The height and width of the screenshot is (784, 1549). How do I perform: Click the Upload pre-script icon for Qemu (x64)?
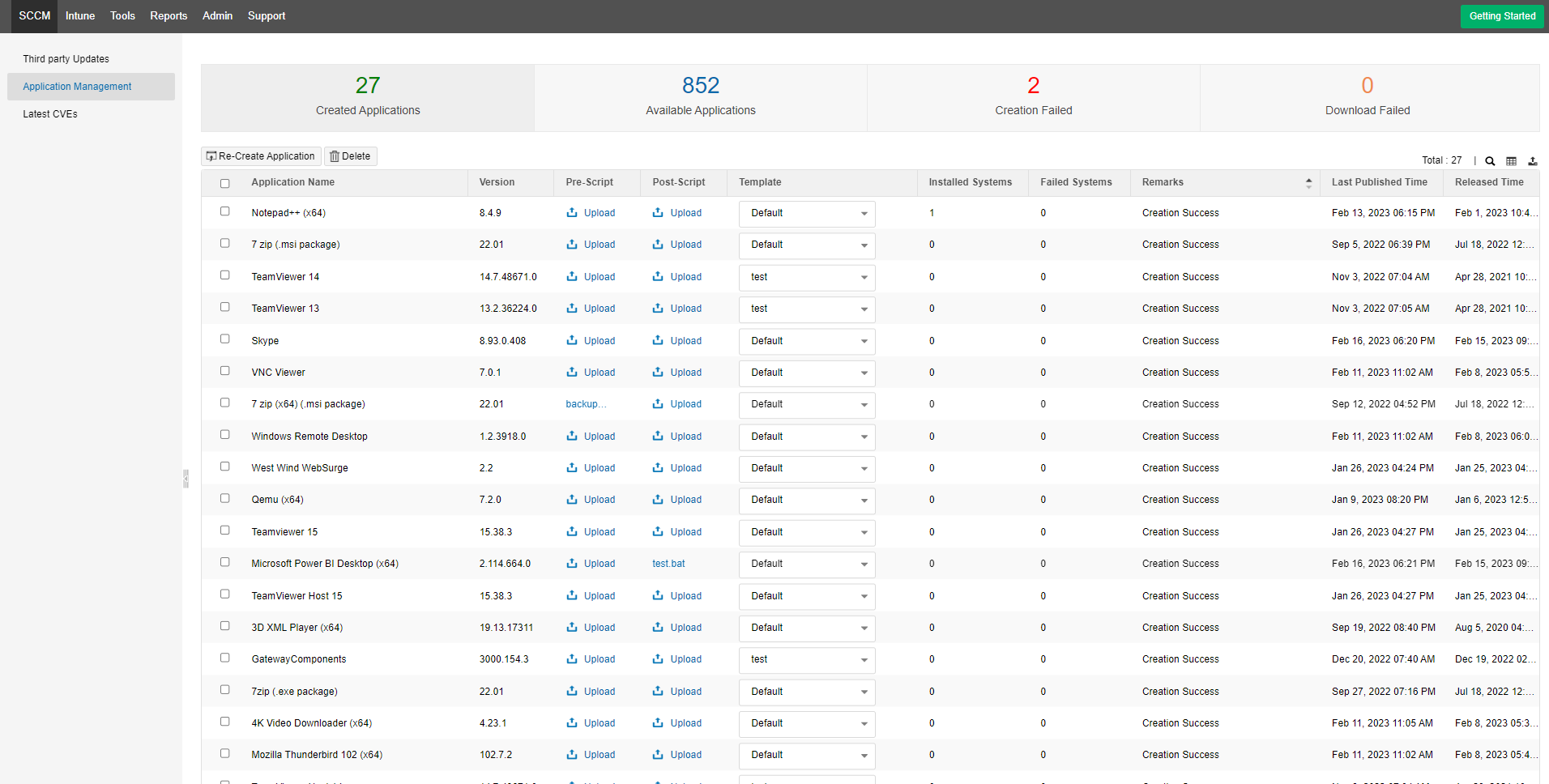[x=574, y=500]
